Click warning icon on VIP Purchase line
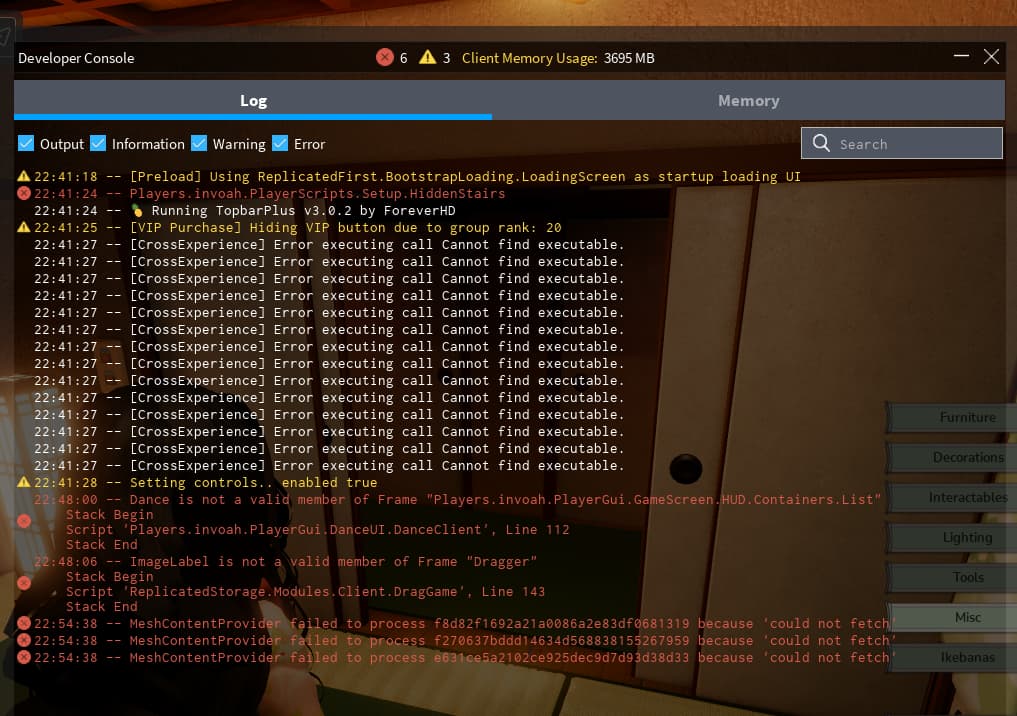The width and height of the screenshot is (1017, 716). (x=24, y=227)
